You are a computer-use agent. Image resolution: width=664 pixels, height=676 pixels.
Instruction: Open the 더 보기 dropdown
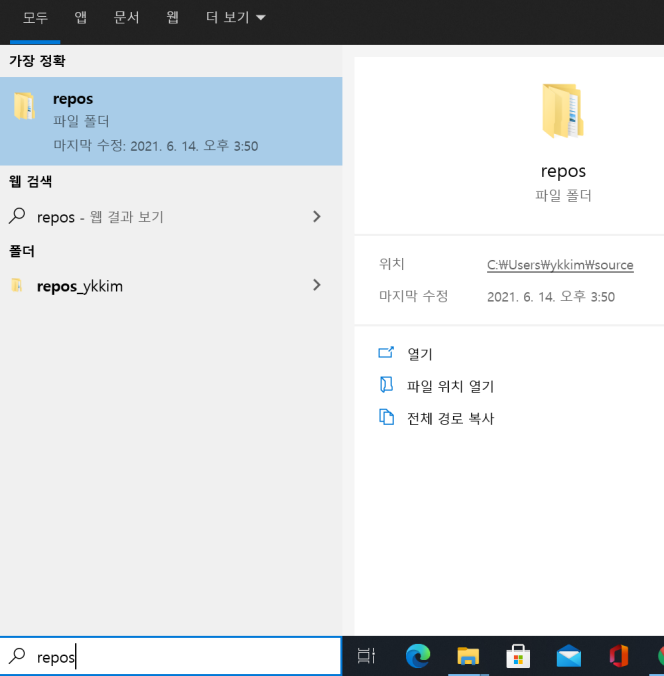pyautogui.click(x=235, y=18)
